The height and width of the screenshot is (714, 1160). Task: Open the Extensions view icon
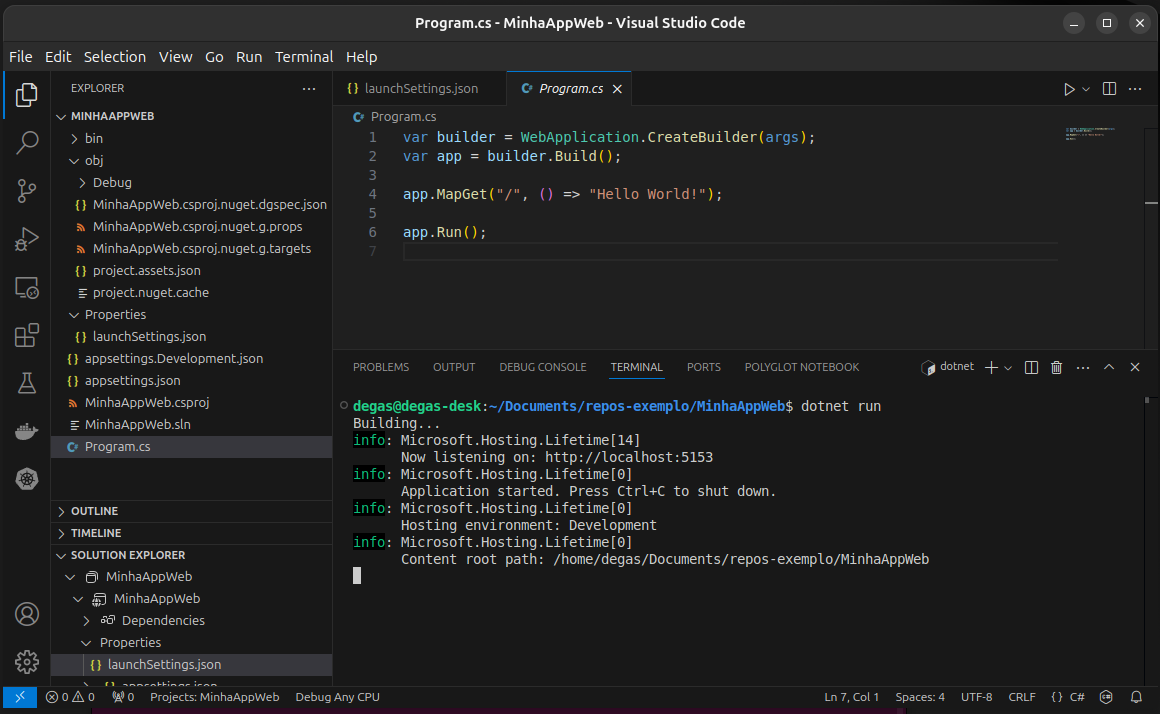click(27, 336)
